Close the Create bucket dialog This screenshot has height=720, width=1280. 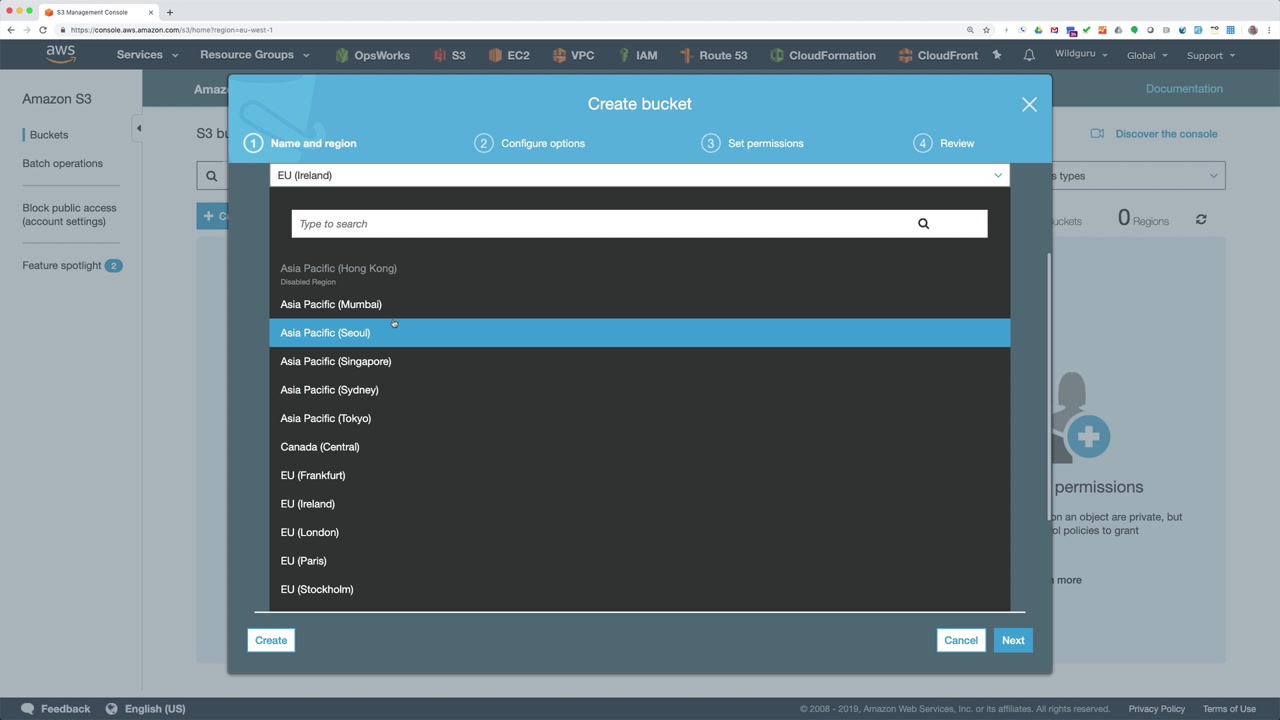coord(1029,104)
